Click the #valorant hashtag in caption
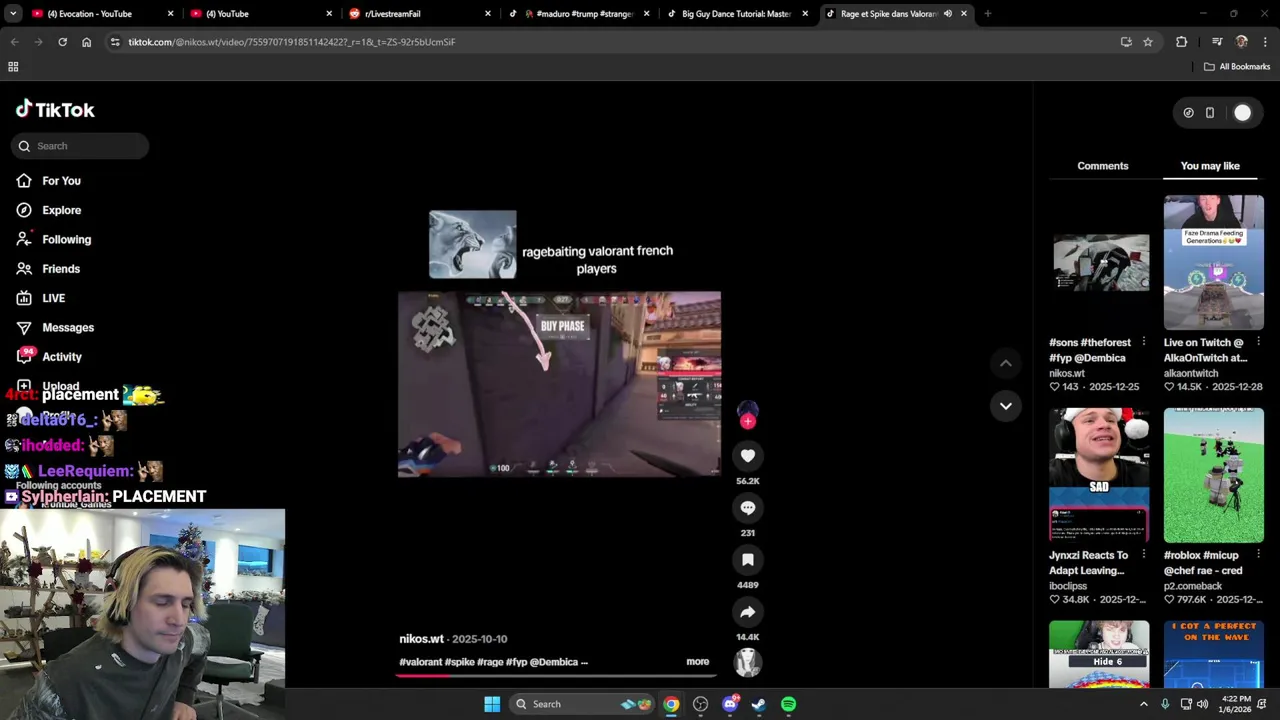The image size is (1280, 720). tap(420, 662)
